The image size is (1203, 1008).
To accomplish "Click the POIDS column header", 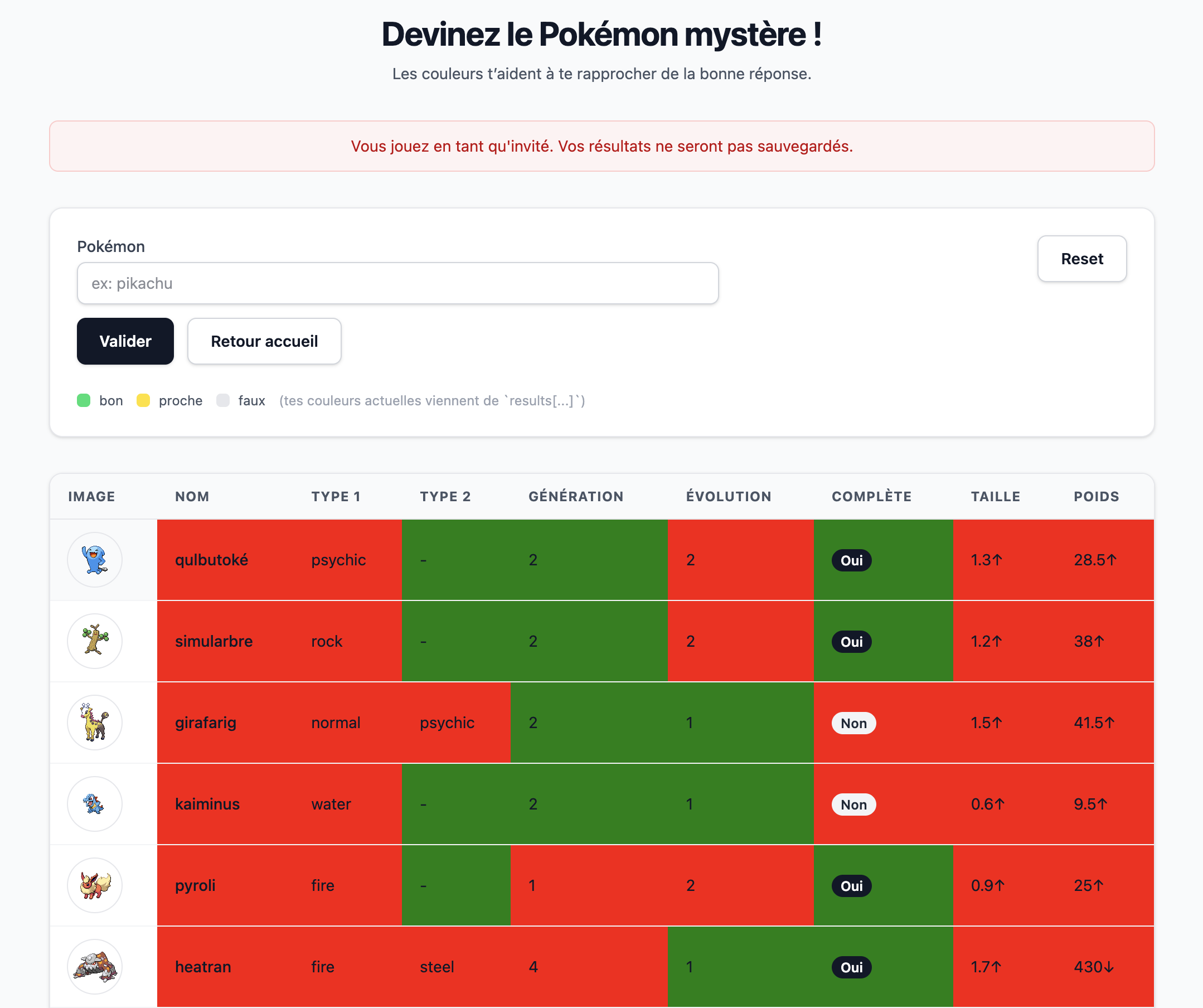I will click(1097, 496).
